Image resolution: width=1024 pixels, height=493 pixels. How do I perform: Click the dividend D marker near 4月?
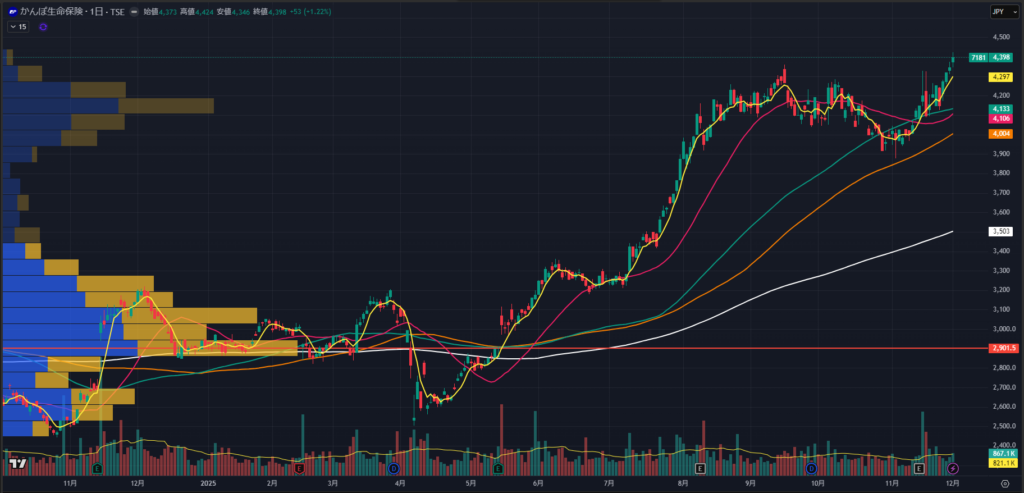(394, 468)
